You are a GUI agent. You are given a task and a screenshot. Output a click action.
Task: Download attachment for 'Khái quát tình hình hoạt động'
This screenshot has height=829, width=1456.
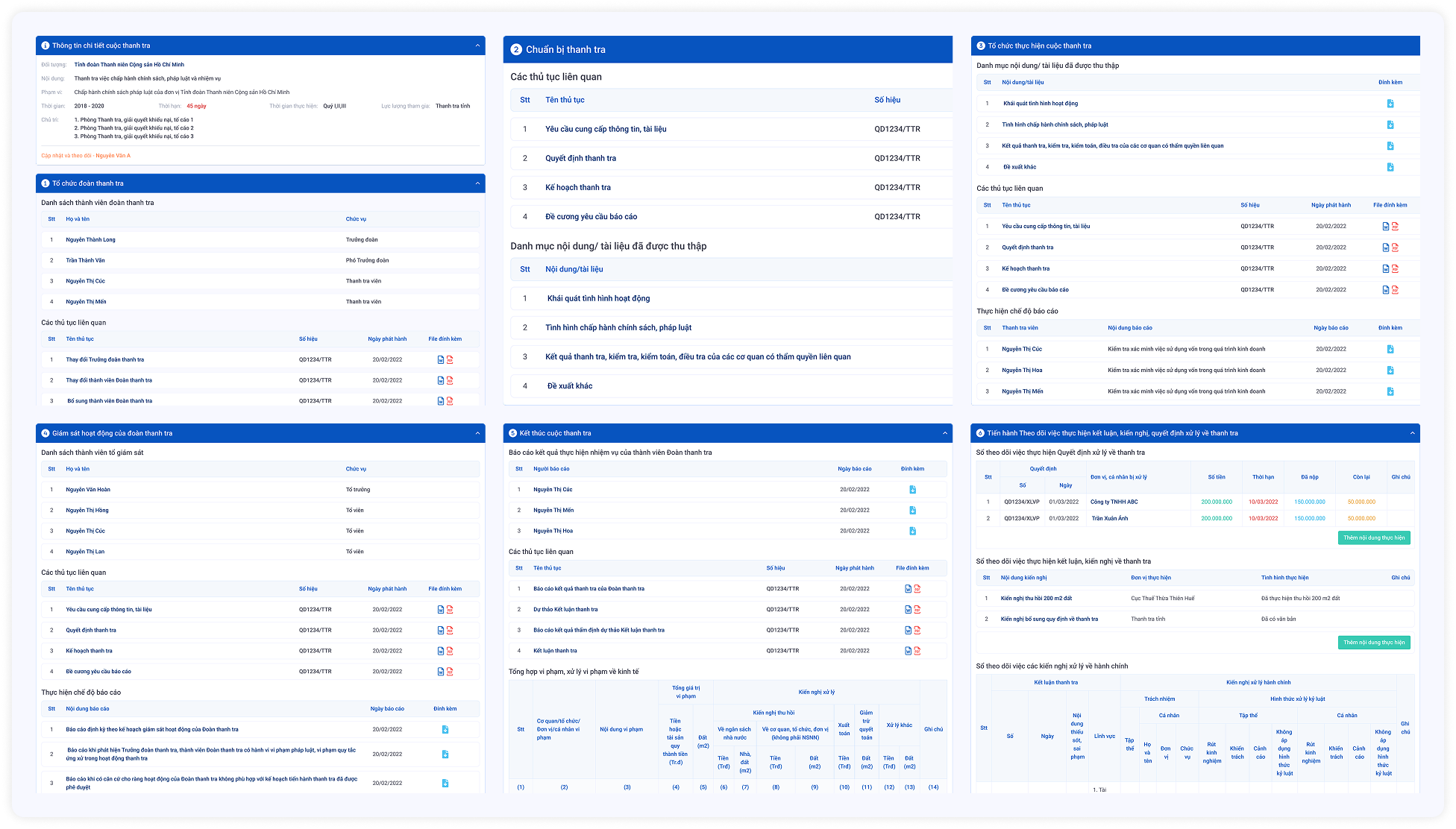1390,104
